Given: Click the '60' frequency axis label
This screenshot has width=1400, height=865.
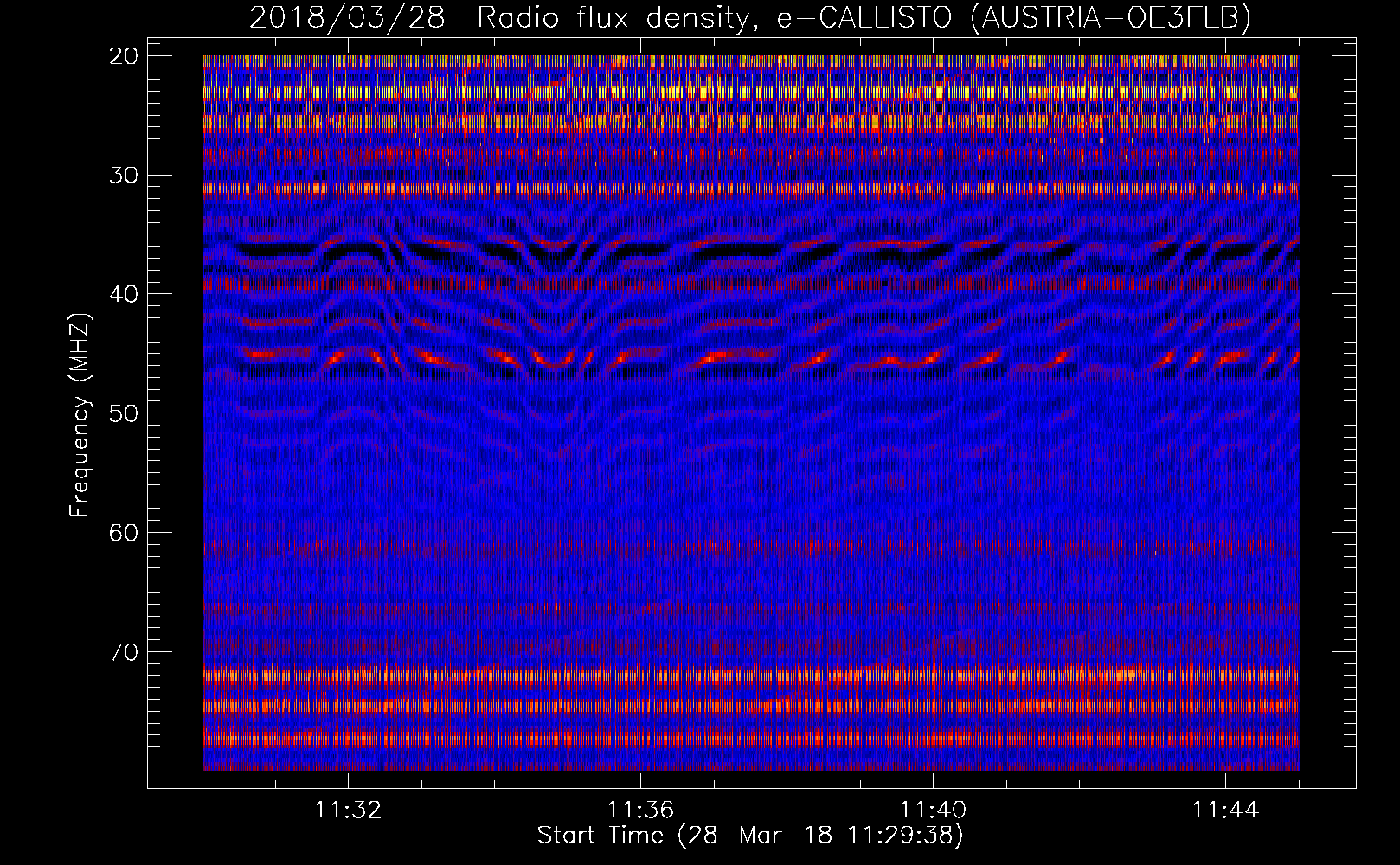Looking at the screenshot, I should coord(124,533).
